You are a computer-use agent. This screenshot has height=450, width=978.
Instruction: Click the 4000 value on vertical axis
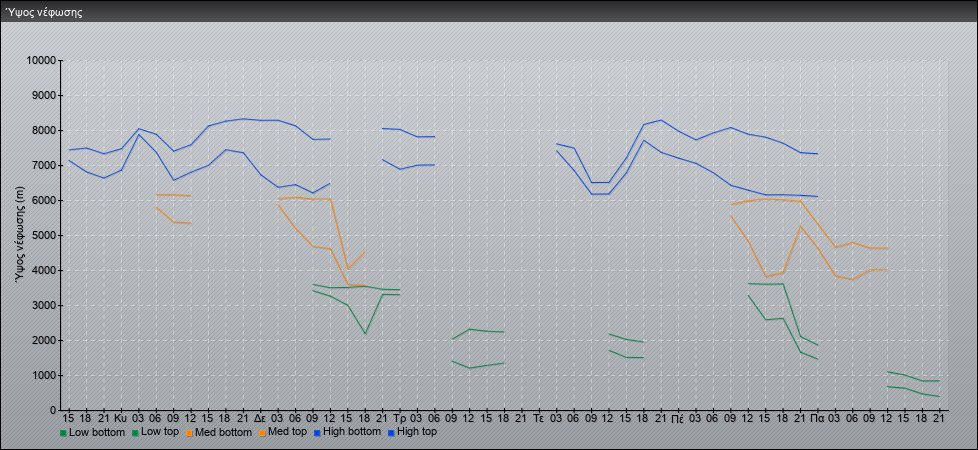pyautogui.click(x=44, y=270)
